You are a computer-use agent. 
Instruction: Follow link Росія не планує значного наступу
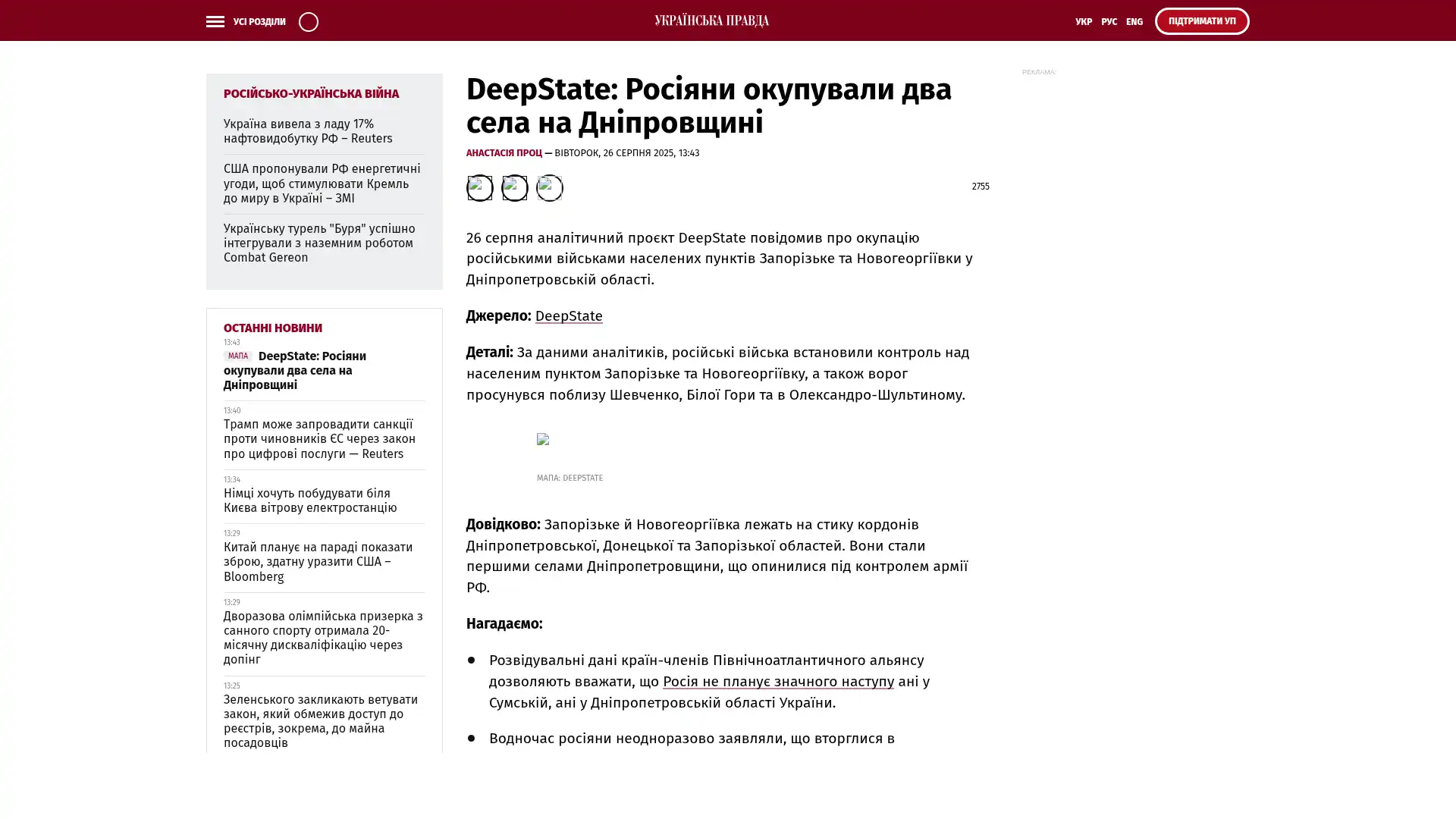click(778, 681)
